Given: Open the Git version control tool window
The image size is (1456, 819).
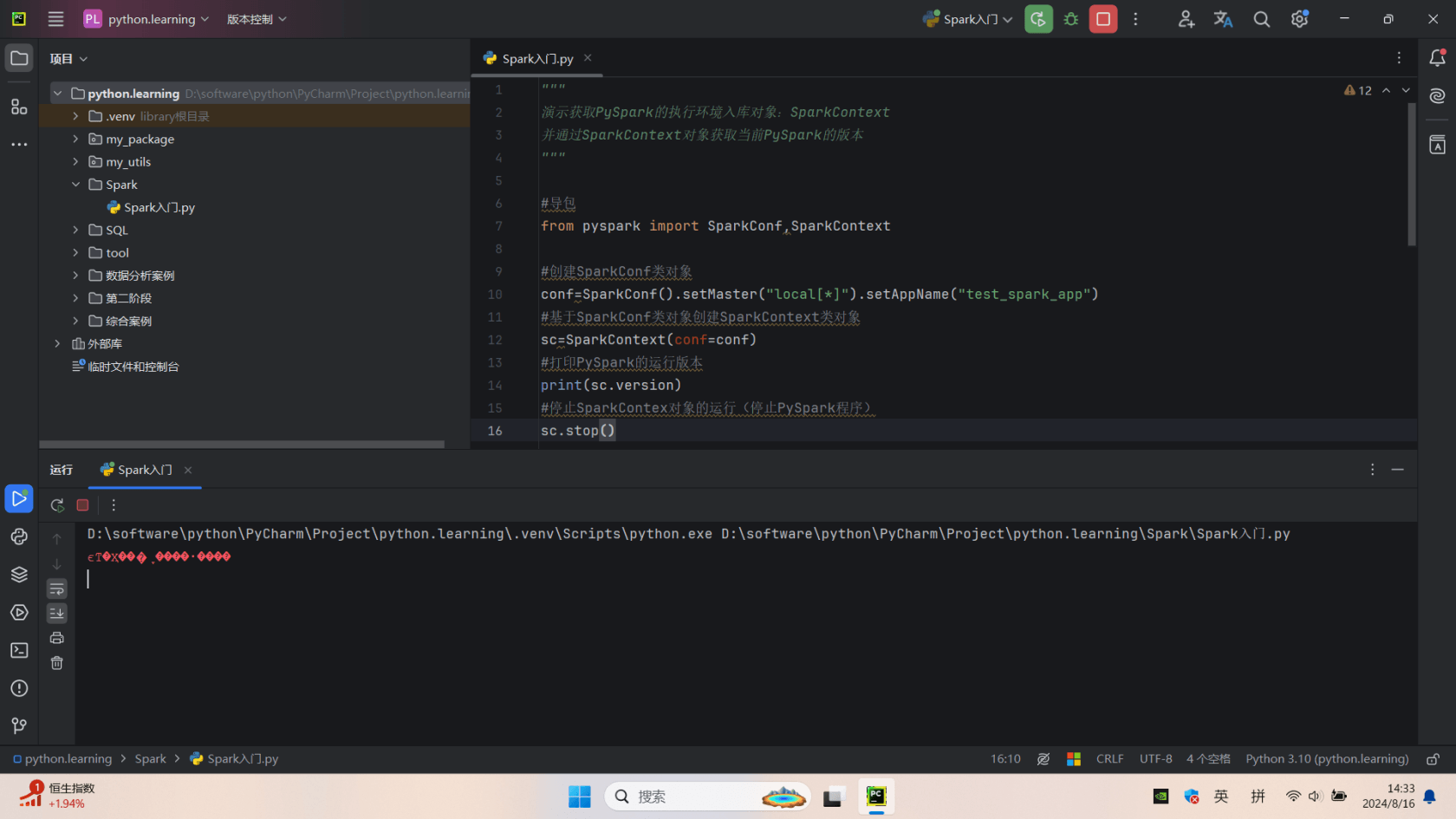Looking at the screenshot, I should click(19, 725).
